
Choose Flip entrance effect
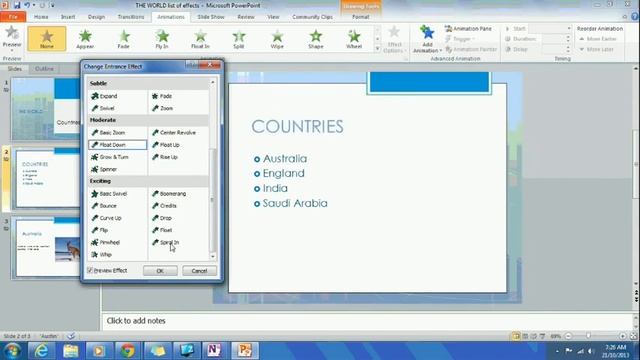click(100, 230)
